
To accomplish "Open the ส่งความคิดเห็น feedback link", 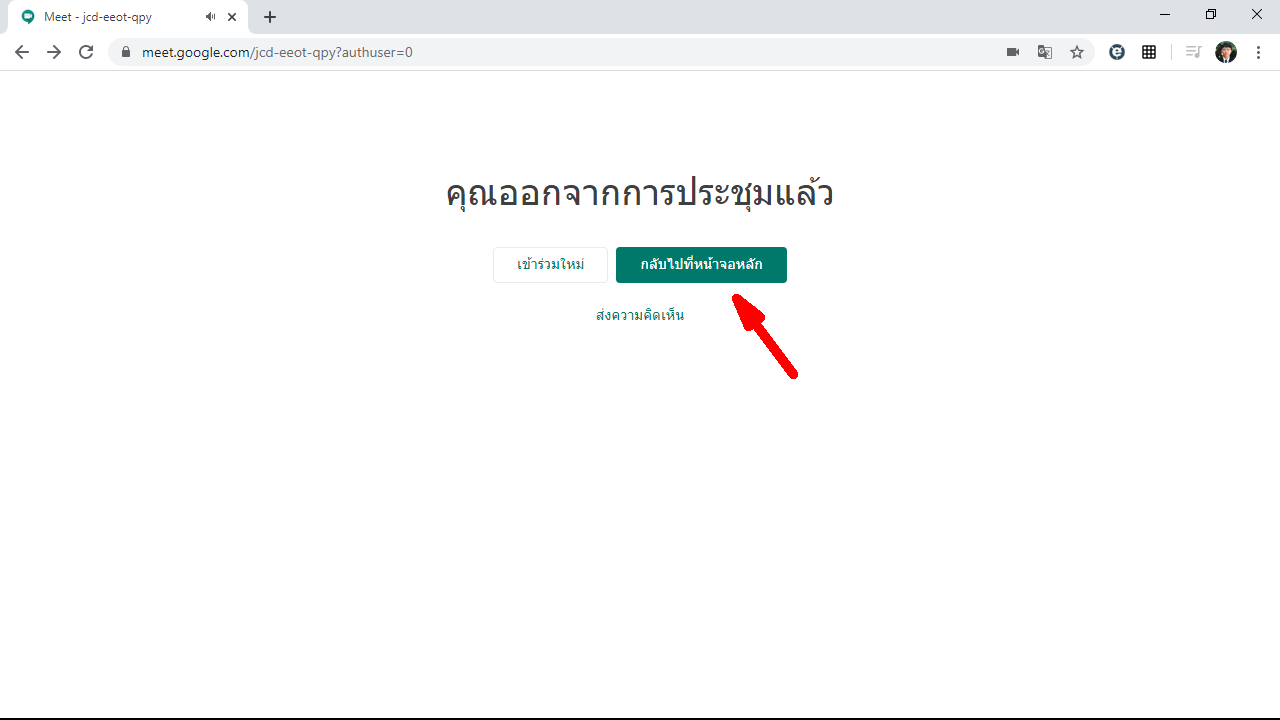I will [640, 315].
